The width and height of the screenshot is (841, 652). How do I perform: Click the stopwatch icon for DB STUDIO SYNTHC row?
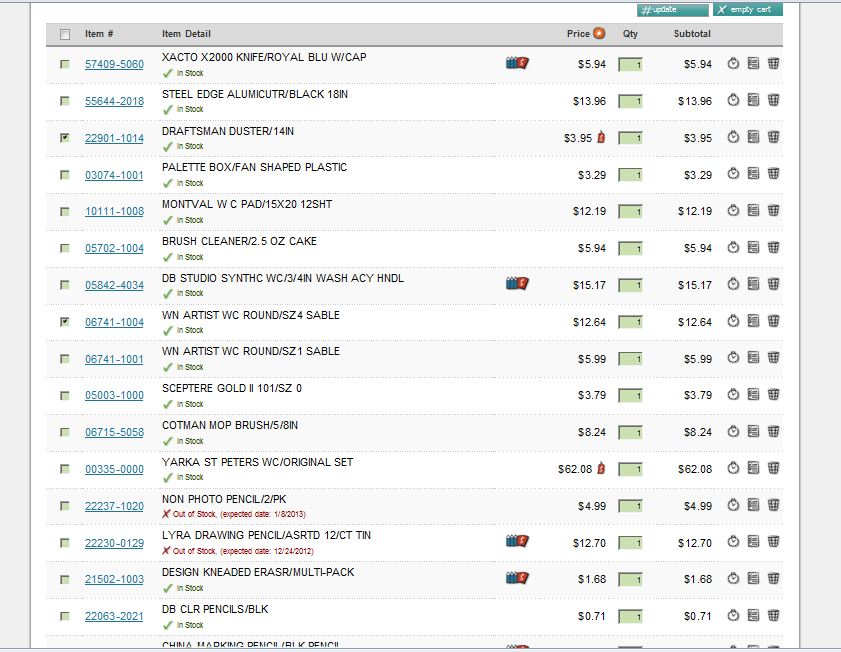[x=733, y=284]
